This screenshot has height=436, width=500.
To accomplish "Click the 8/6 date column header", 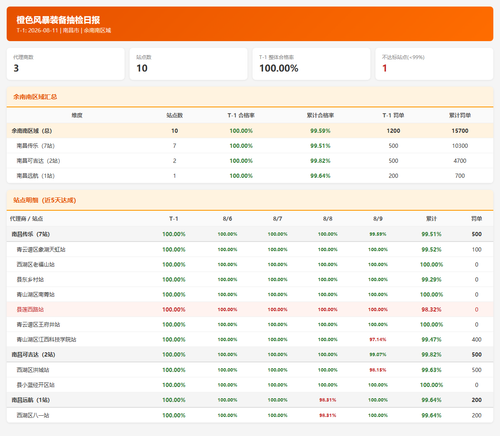I will tap(227, 219).
